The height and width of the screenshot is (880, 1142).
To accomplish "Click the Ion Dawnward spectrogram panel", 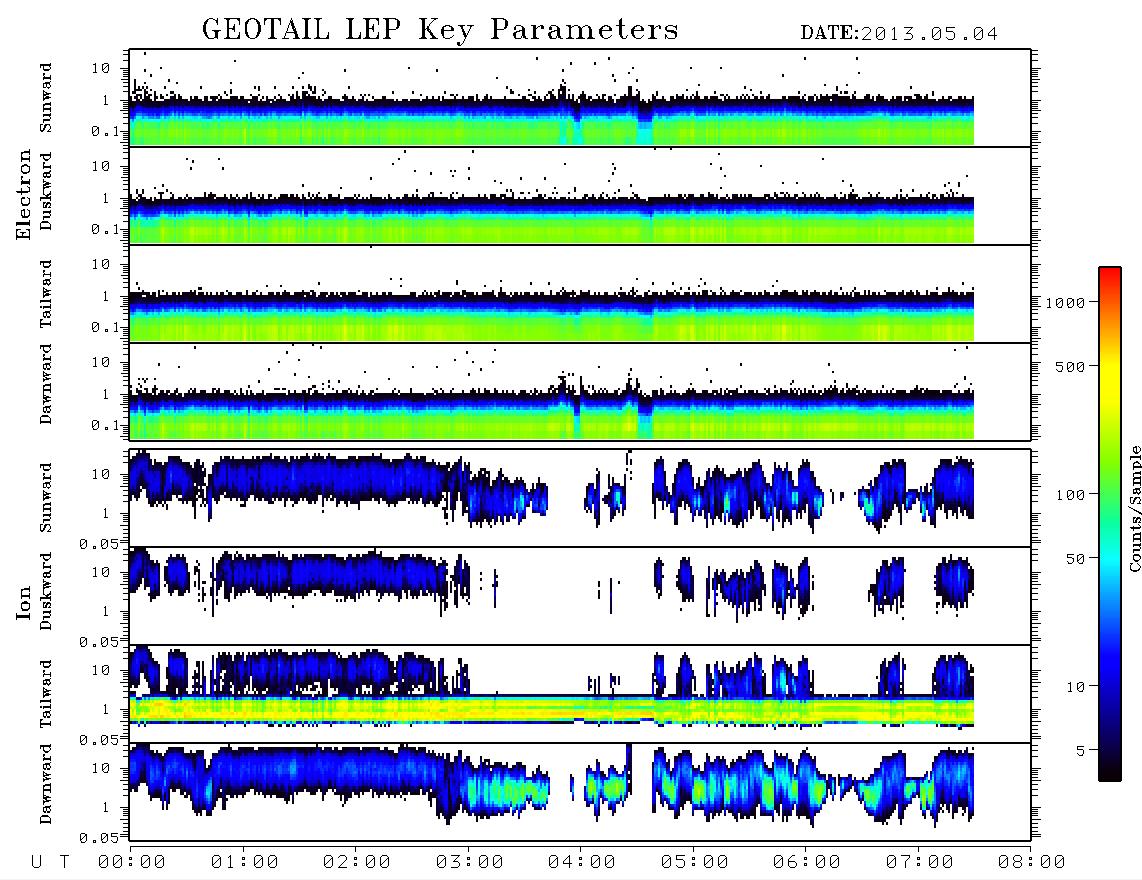I will point(580,792).
